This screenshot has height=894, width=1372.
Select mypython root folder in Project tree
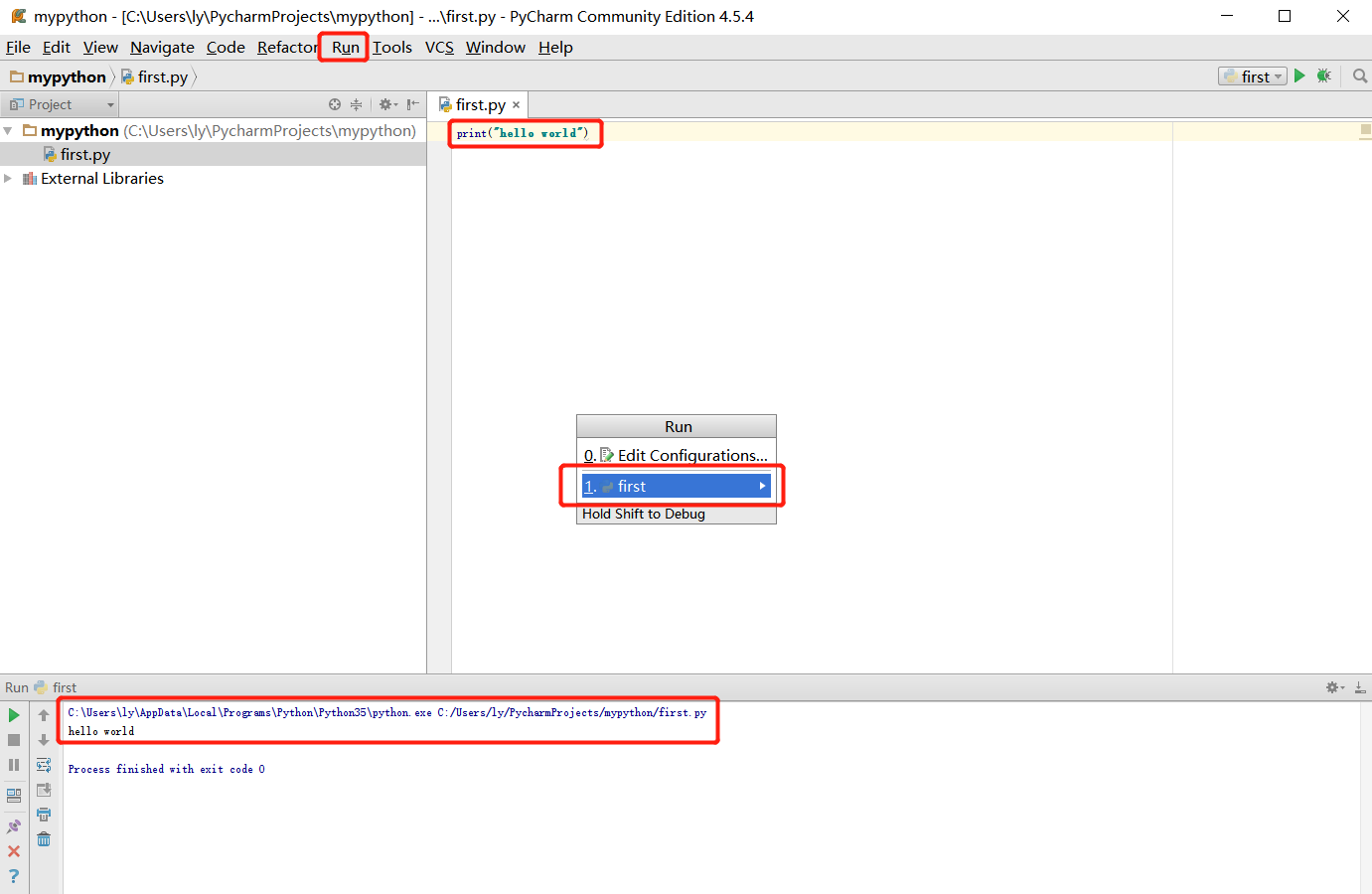(x=79, y=131)
